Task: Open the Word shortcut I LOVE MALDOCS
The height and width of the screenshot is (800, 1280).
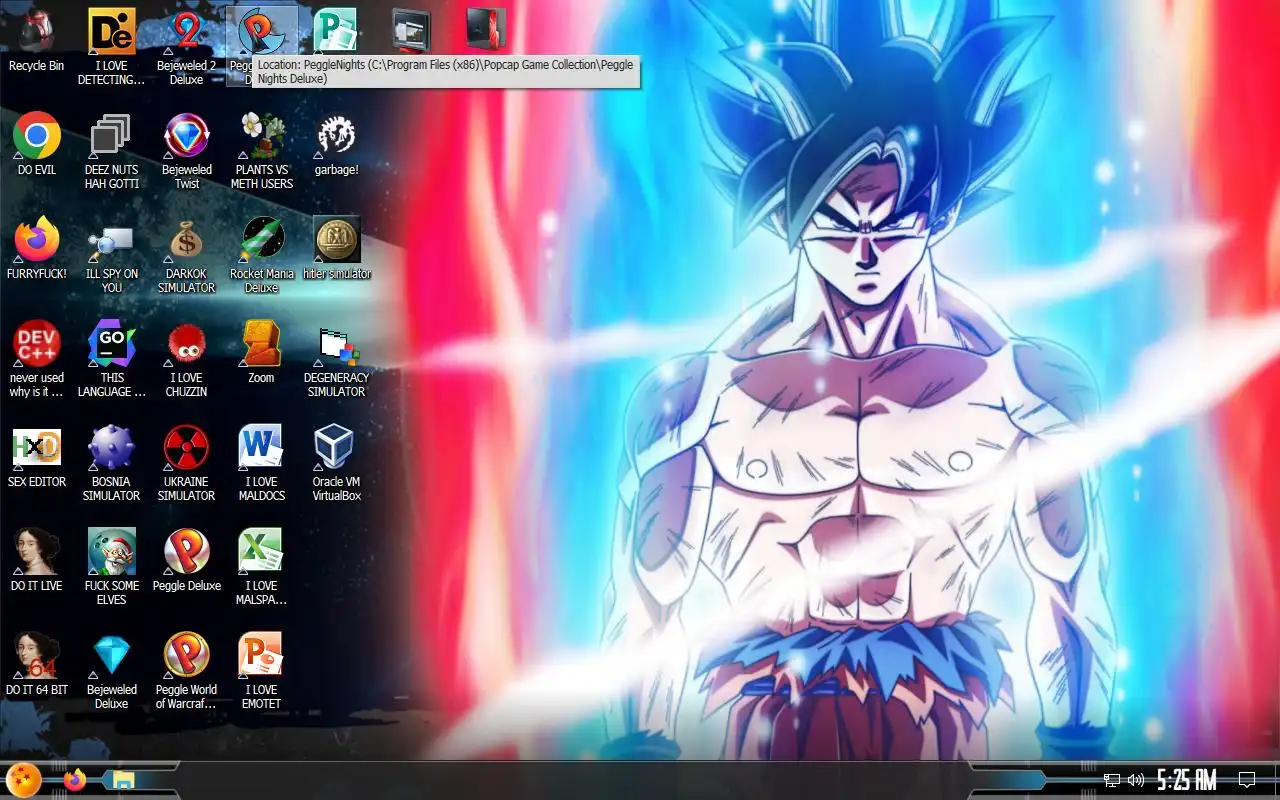Action: coord(262,447)
